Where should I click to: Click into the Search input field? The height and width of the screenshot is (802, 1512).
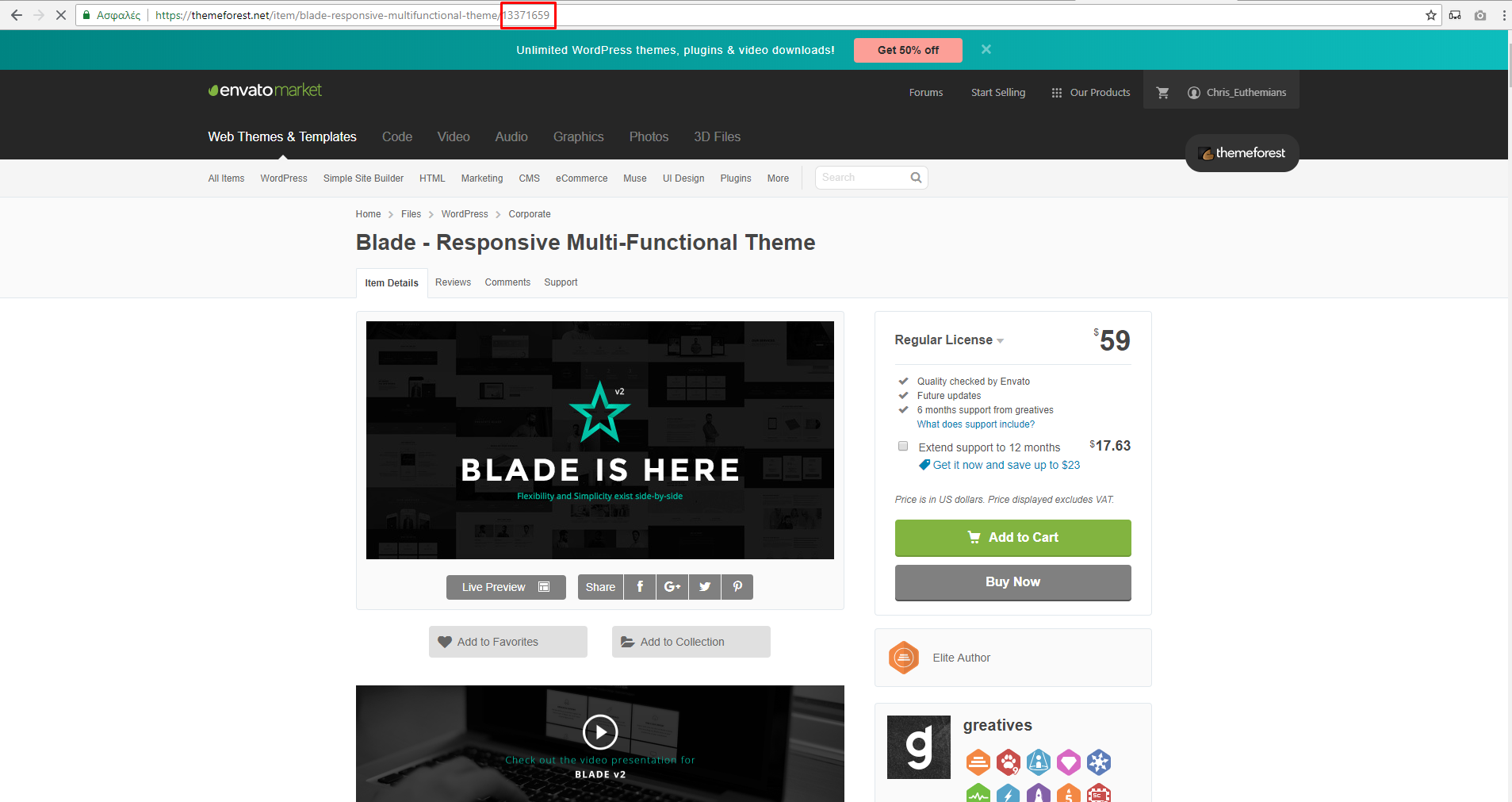[863, 178]
